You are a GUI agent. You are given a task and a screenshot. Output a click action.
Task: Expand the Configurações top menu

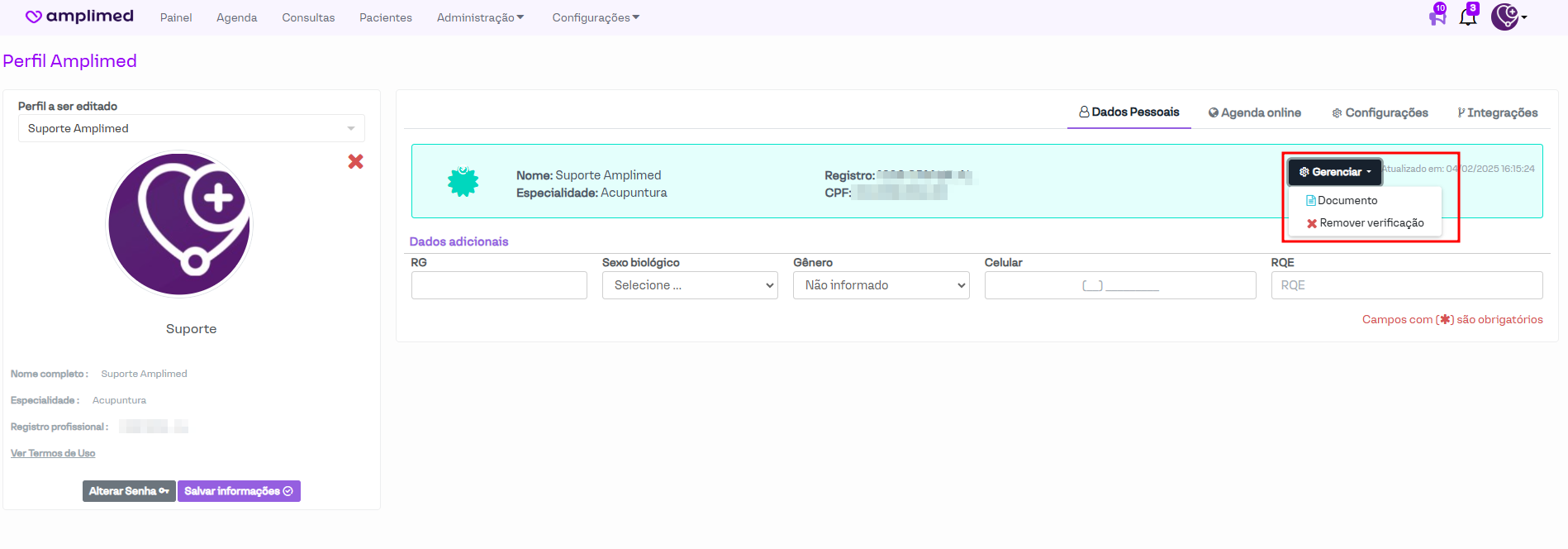595,17
